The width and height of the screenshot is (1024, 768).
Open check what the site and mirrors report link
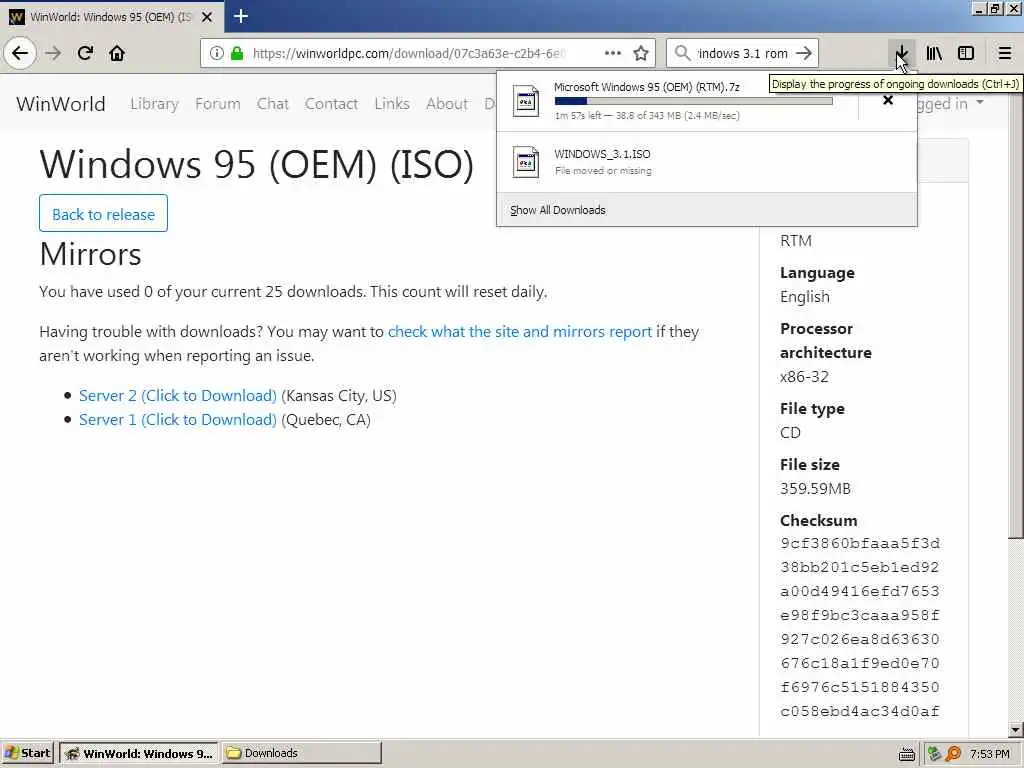click(520, 332)
